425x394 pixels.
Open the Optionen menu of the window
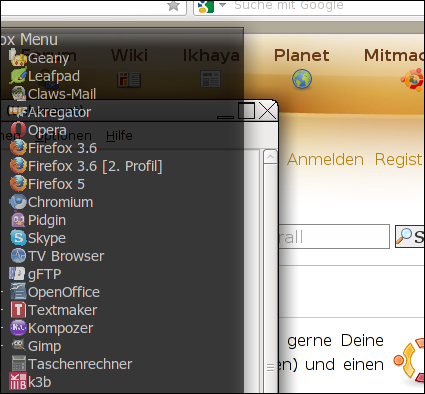[x=63, y=136]
